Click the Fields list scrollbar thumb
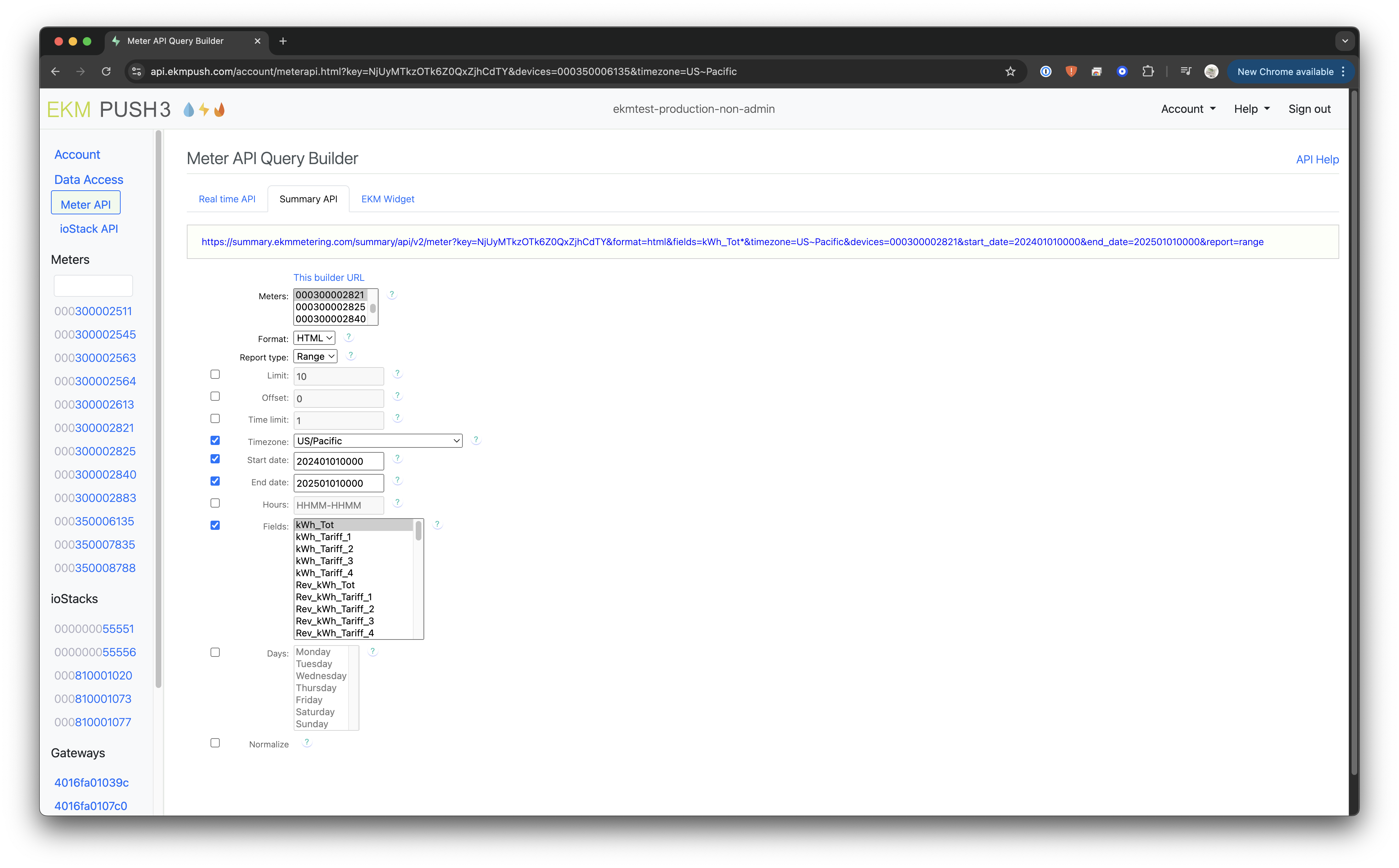This screenshot has width=1399, height=868. 419,531
